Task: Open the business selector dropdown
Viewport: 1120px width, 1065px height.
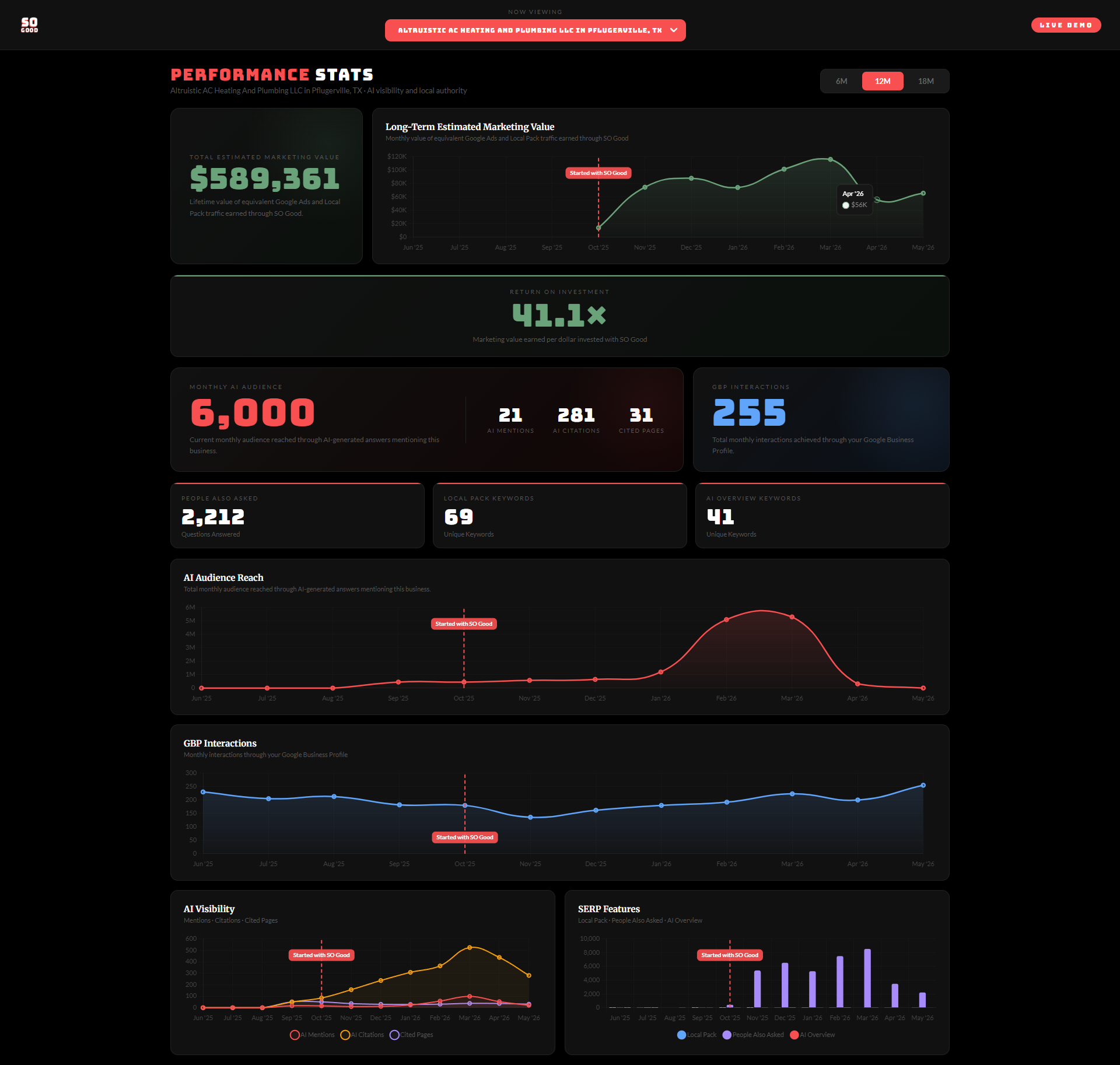Action: pyautogui.click(x=535, y=30)
